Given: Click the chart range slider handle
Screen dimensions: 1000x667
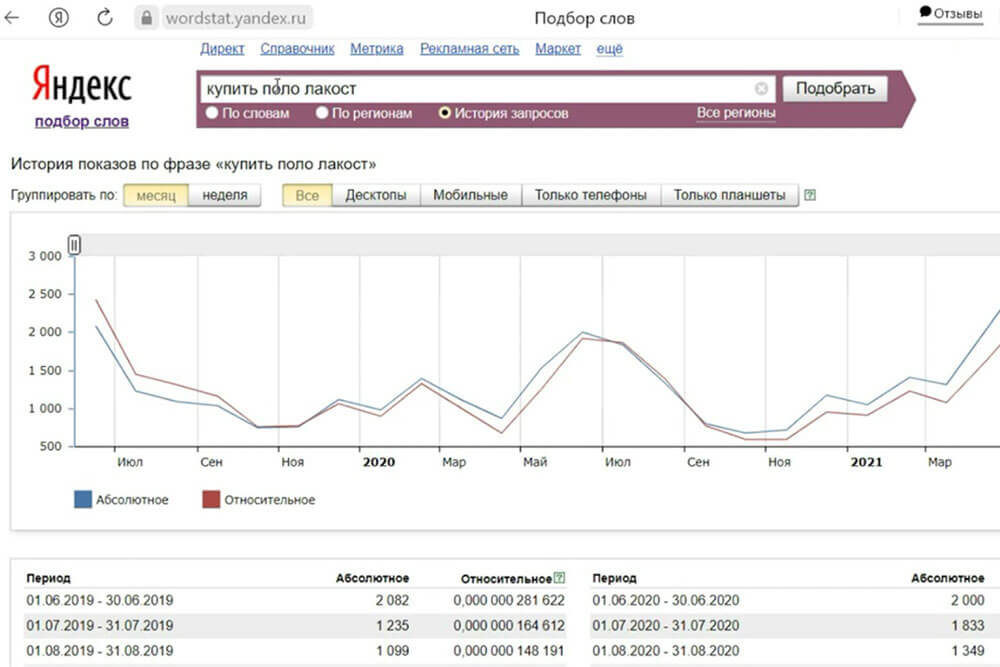Looking at the screenshot, I should [74, 245].
